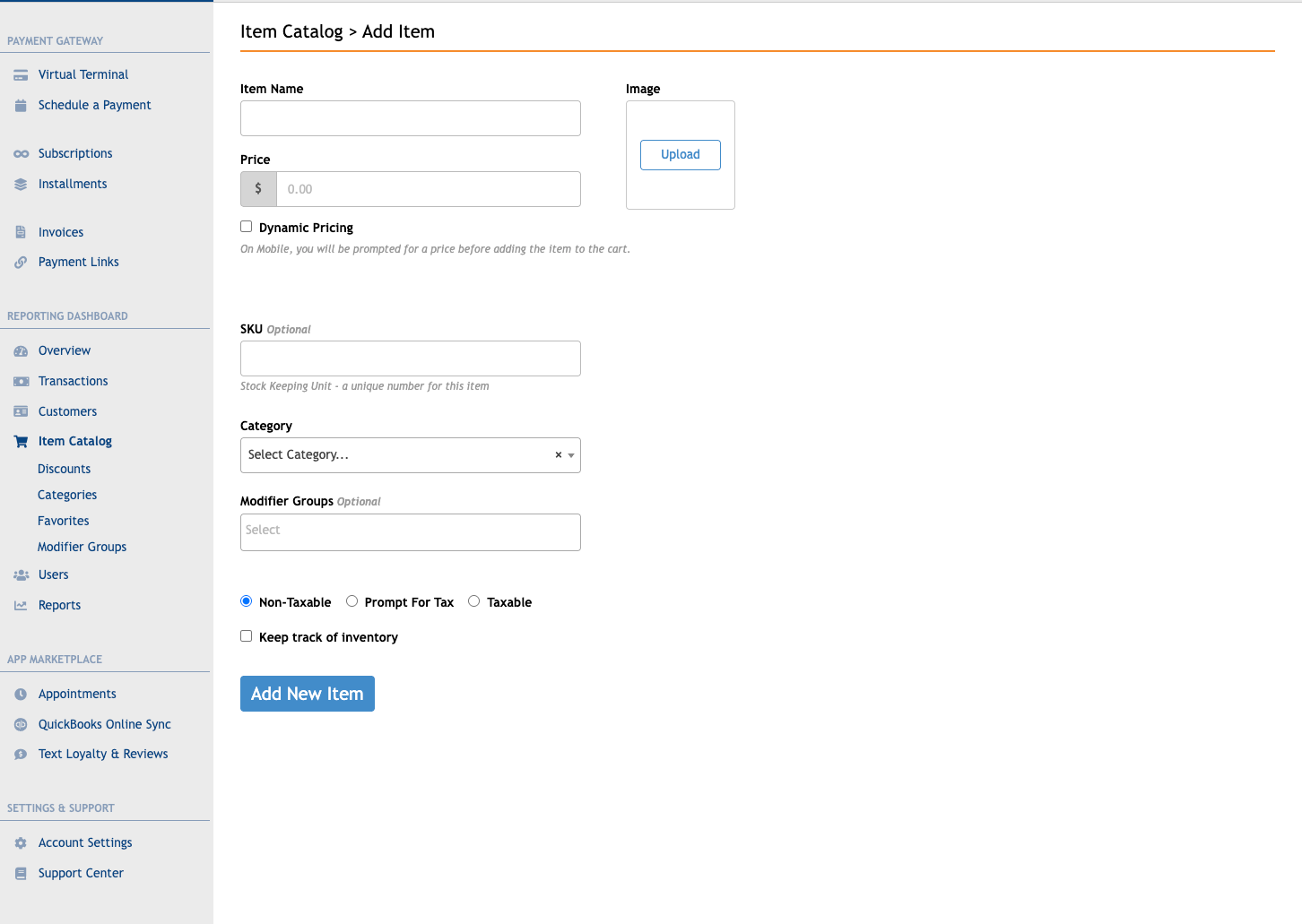Go to Schedule a Payment
The image size is (1302, 924).
tap(95, 106)
